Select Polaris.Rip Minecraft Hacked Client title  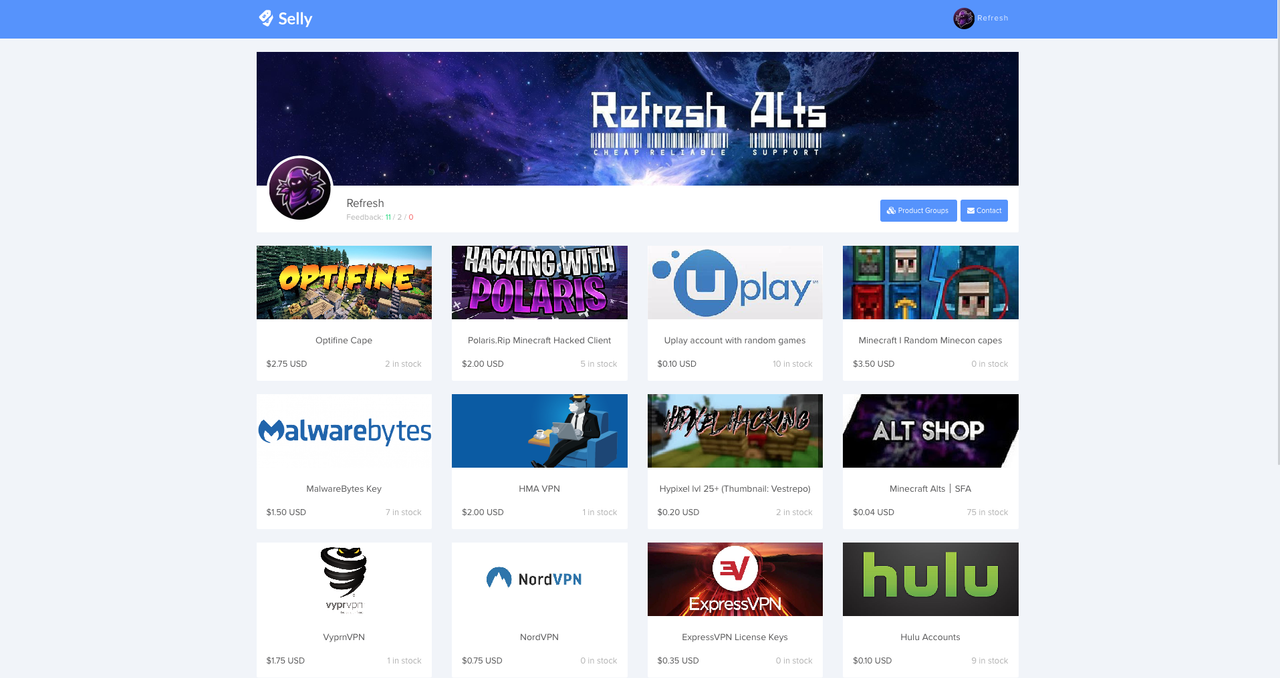(540, 340)
